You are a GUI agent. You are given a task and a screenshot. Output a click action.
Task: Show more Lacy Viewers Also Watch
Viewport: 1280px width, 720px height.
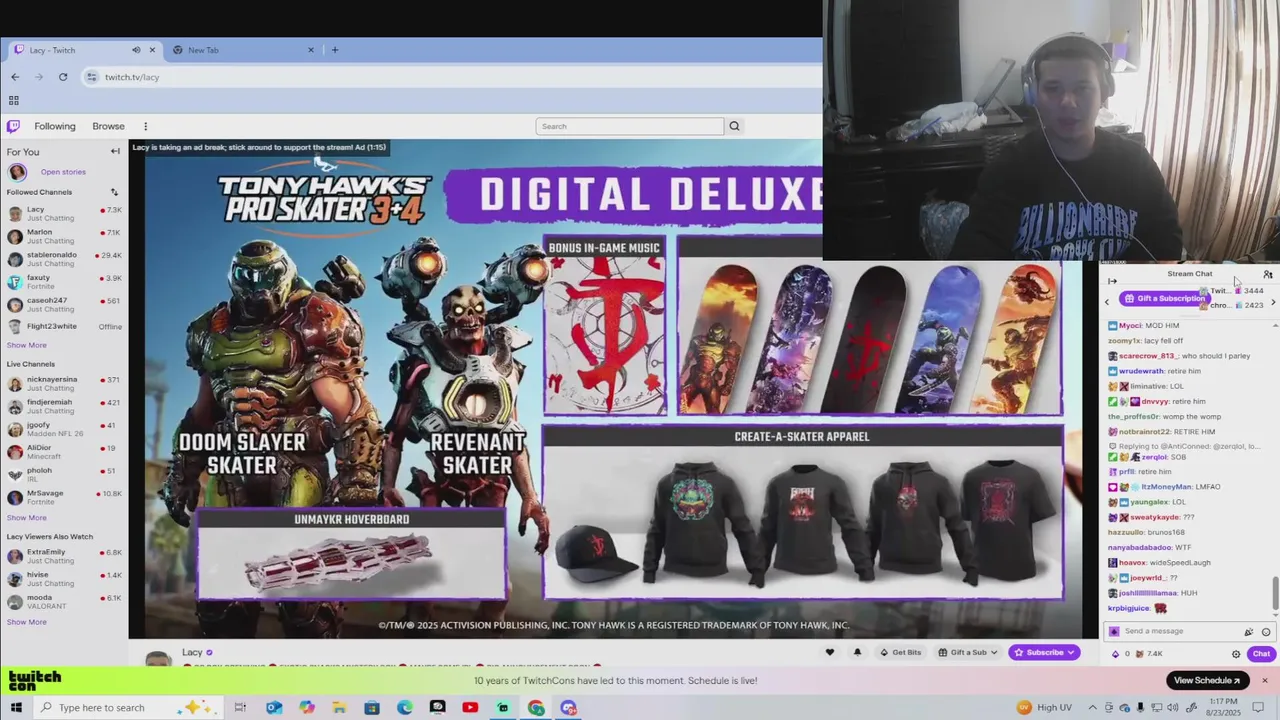point(27,622)
